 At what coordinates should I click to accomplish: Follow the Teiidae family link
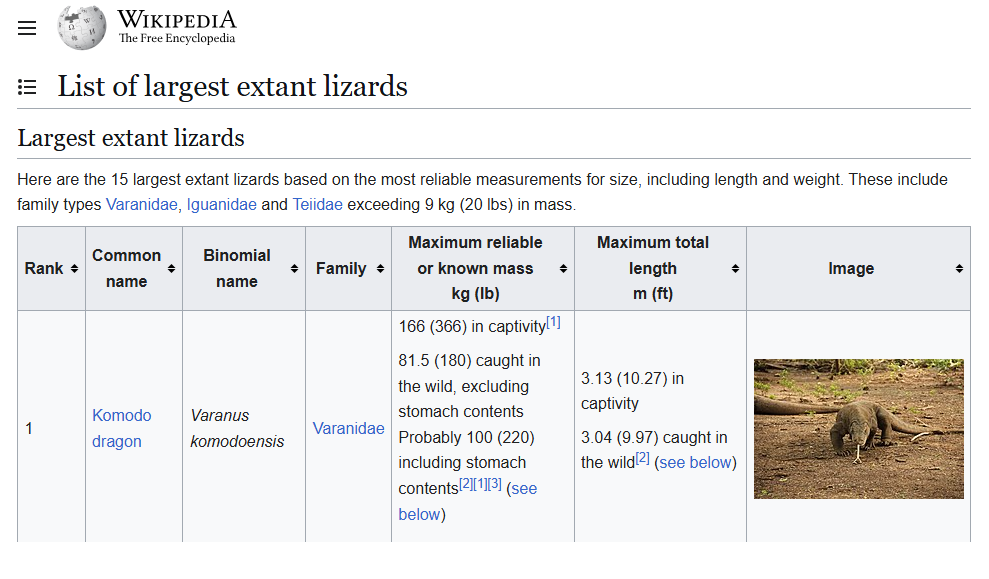pos(317,205)
